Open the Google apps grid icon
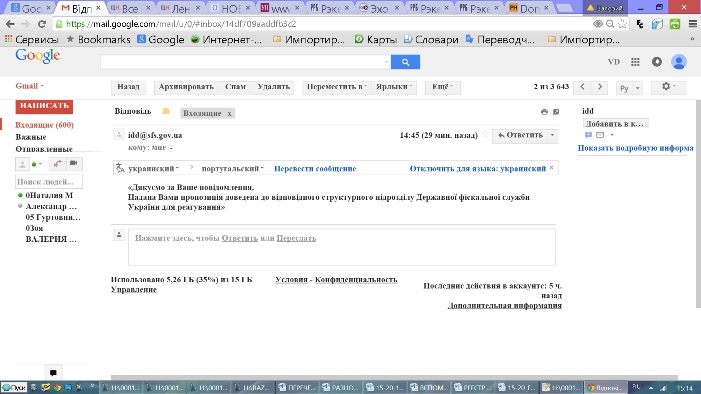Image resolution: width=701 pixels, height=394 pixels. (x=635, y=62)
